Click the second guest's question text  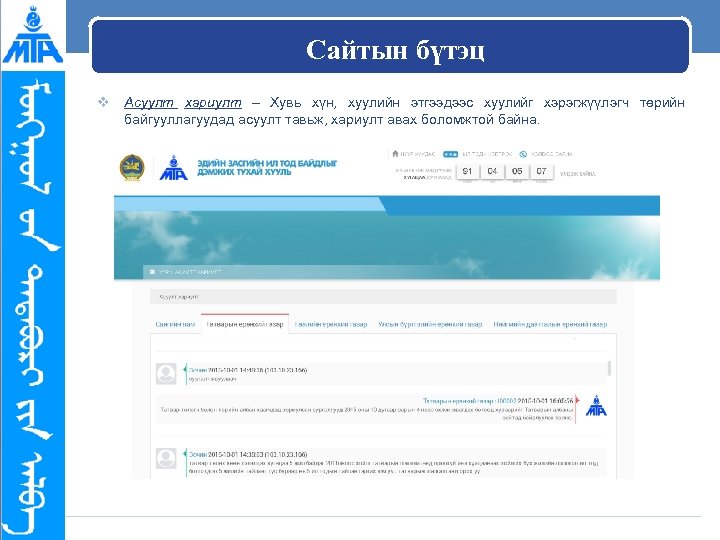tap(394, 467)
